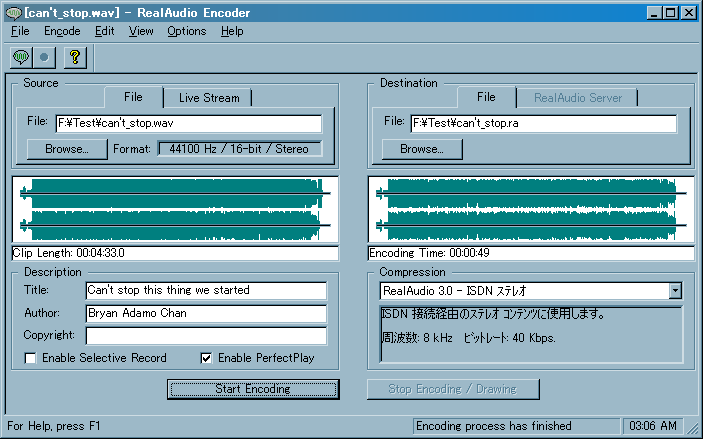Open help with the question mark icon
Screen dimensions: 703x439
pyautogui.click(x=75, y=57)
